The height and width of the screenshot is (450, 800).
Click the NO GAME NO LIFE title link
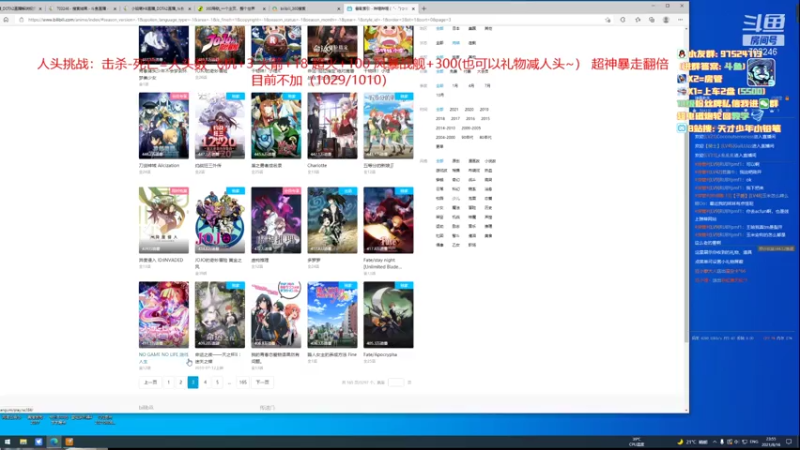163,358
